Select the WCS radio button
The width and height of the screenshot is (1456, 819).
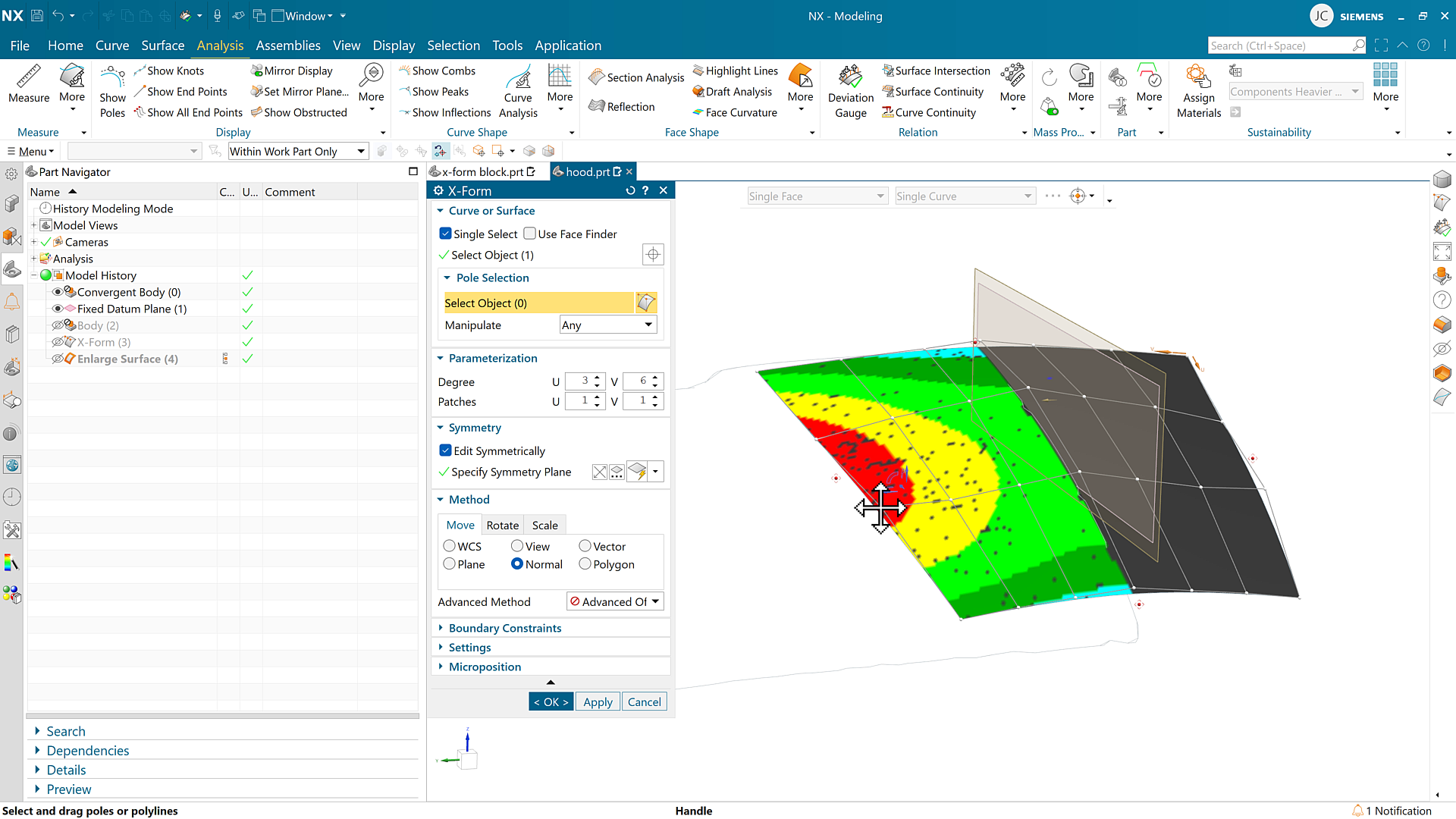click(450, 546)
